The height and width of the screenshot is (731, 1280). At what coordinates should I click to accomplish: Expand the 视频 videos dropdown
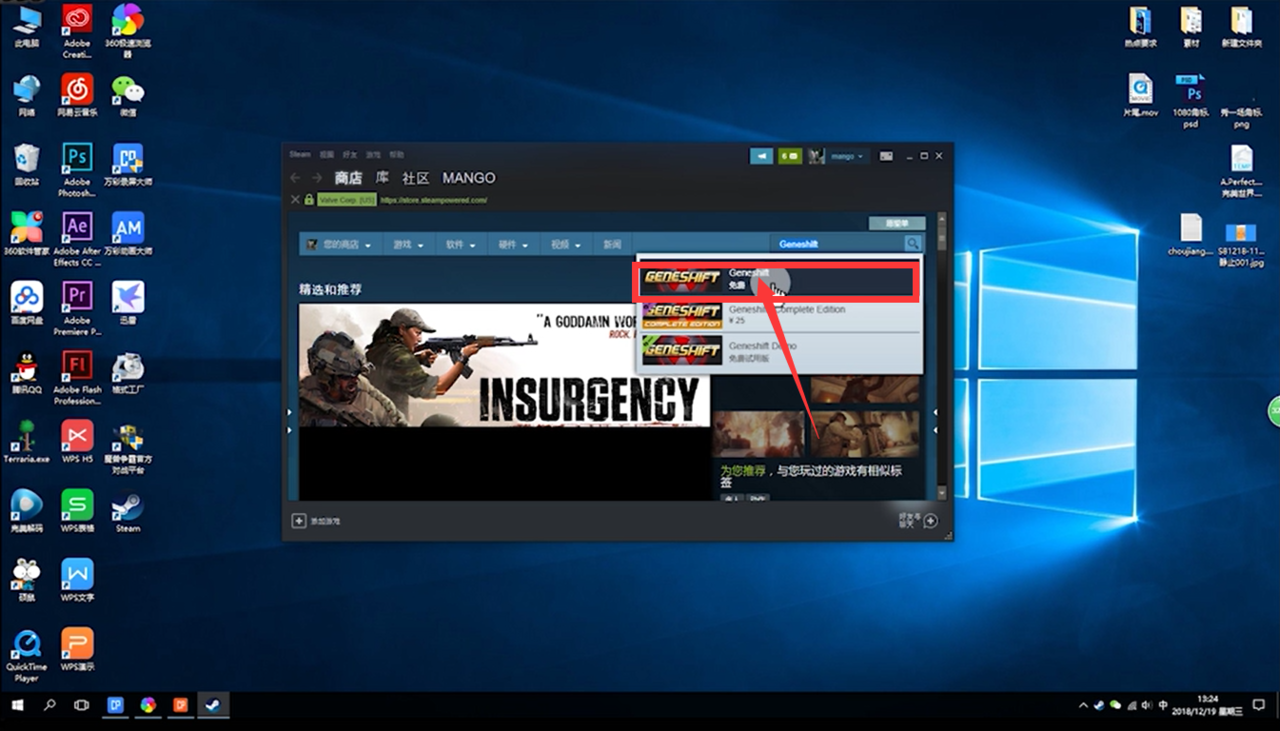click(x=565, y=244)
